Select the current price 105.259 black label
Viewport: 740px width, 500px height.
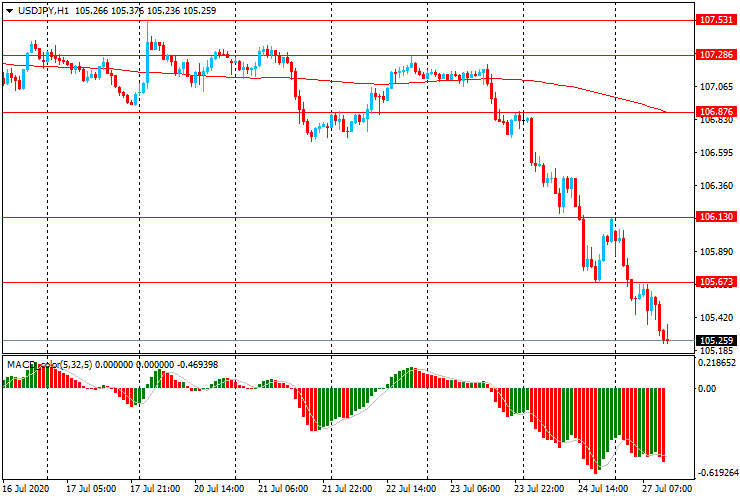pos(716,340)
